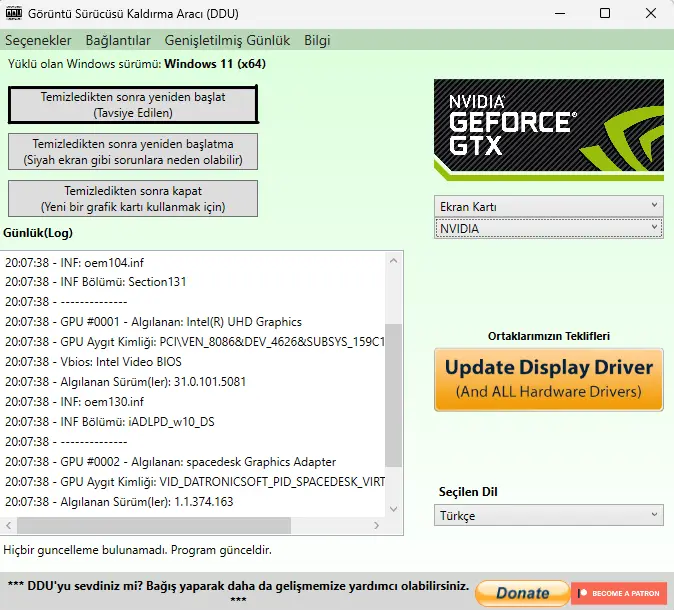674x610 pixels.
Task: Click the 'Windows 11 (x64)' version text
Action: coord(215,64)
